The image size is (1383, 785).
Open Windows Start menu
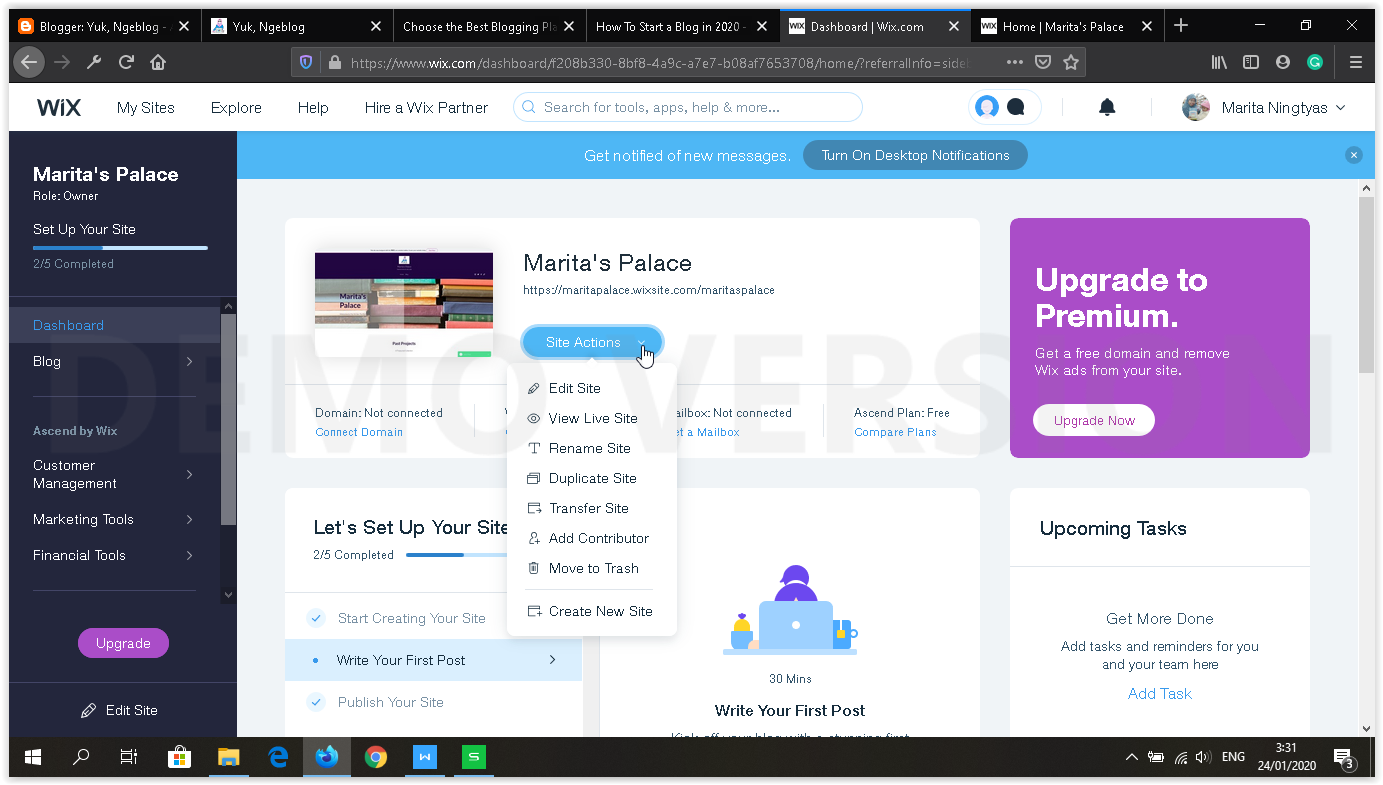tap(33, 757)
